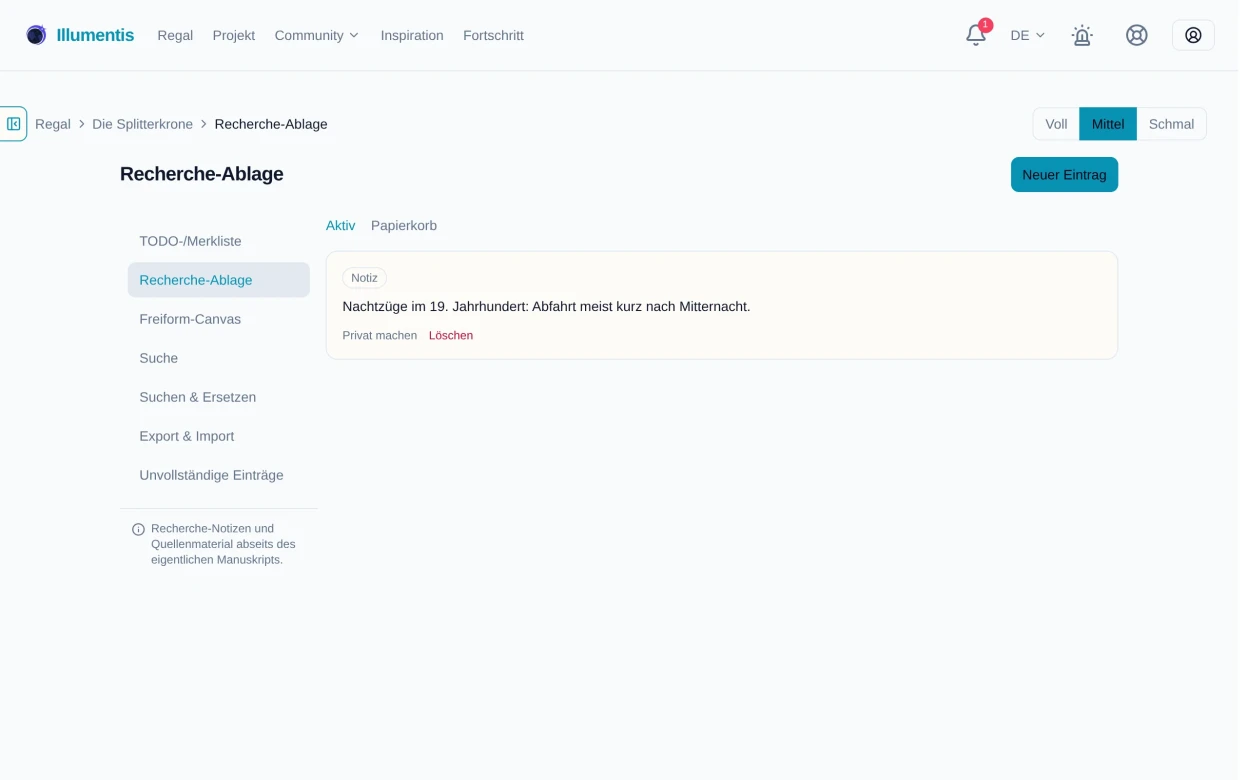Switch to the Aktiv tab
This screenshot has width=1248, height=780.
click(x=343, y=226)
